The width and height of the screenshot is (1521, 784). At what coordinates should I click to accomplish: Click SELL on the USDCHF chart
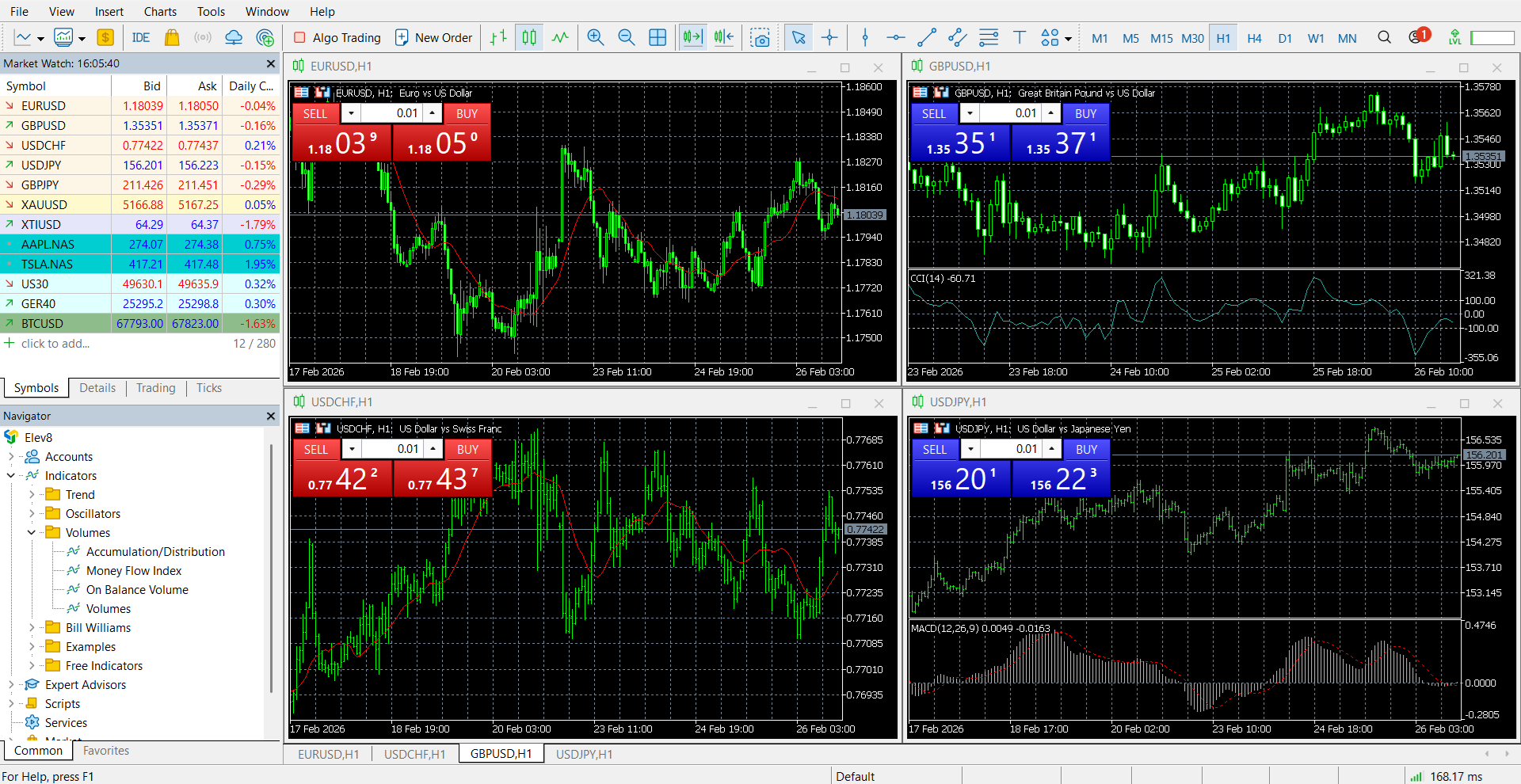coord(316,450)
